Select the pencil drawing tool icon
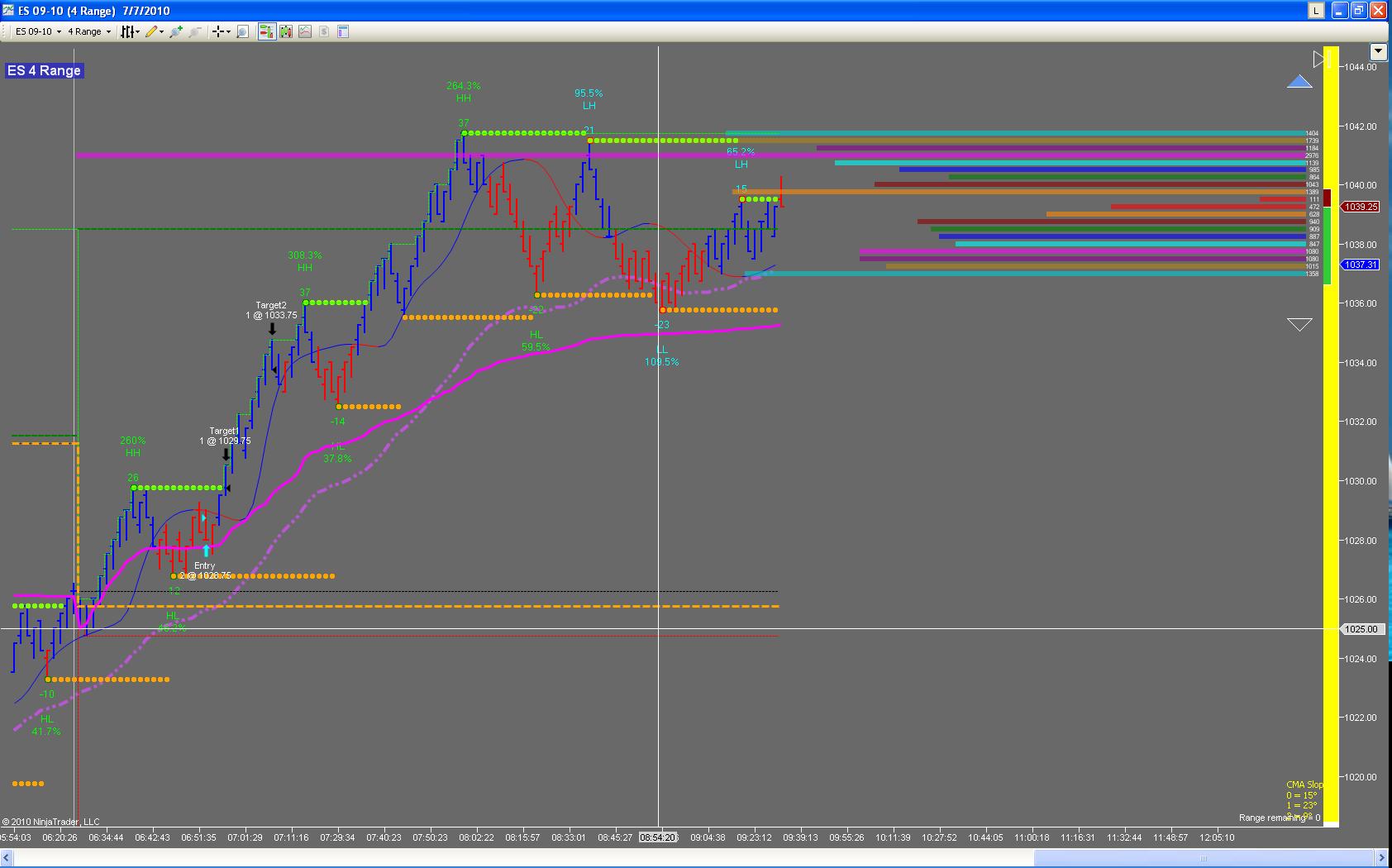Screen dimensions: 1392x868 click(x=150, y=31)
